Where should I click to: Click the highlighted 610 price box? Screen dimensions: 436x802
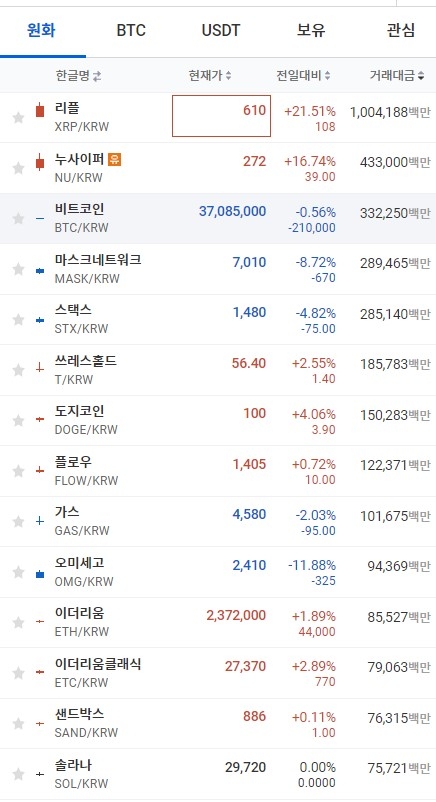(x=222, y=116)
